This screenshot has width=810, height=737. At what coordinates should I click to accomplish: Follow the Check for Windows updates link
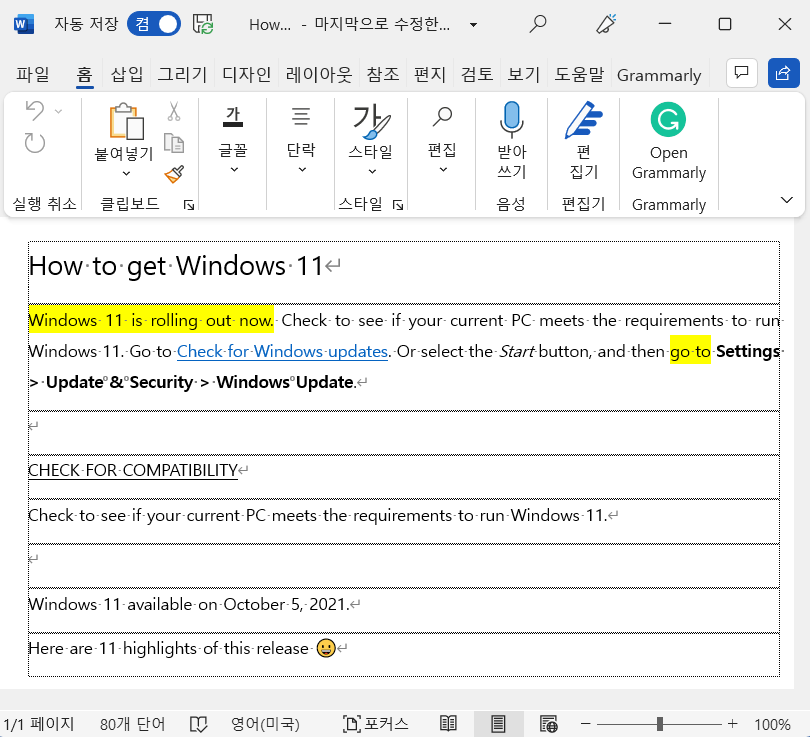pos(282,352)
